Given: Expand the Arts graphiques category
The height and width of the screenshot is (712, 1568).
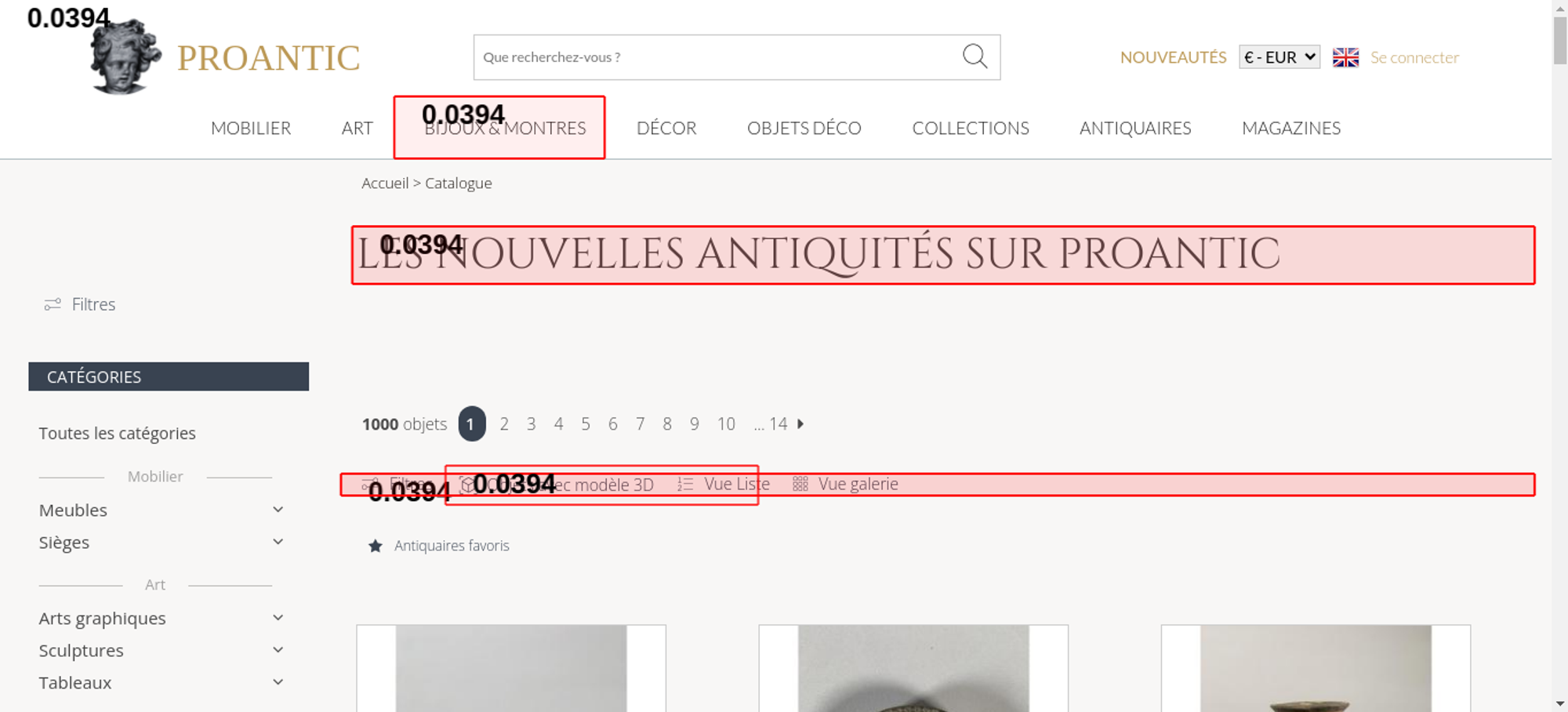Looking at the screenshot, I should point(278,618).
